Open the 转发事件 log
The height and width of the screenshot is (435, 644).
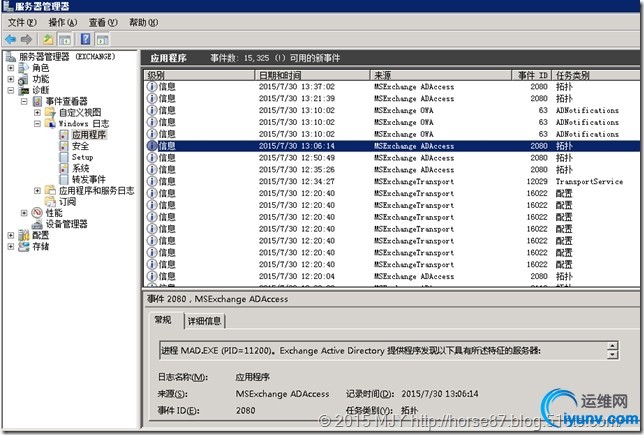pos(89,179)
